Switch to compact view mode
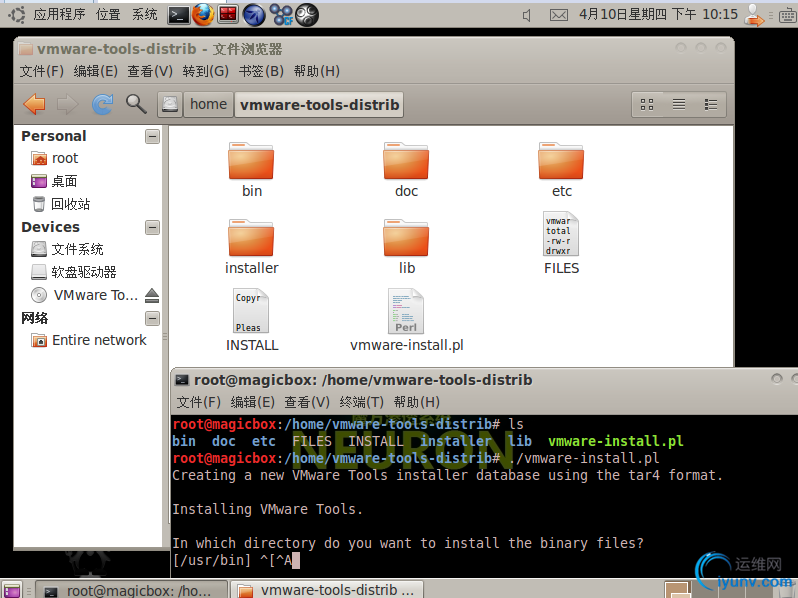798x598 pixels. point(710,105)
